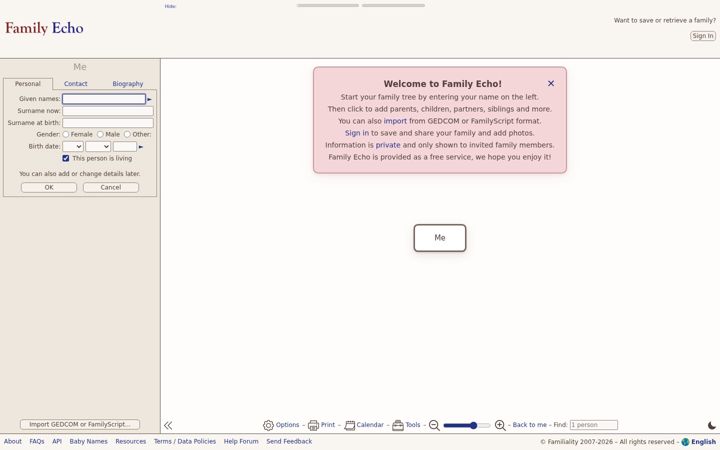Image resolution: width=720 pixels, height=450 pixels.
Task: Click Import GEDCOM or FamilyScript button
Action: tap(80, 424)
